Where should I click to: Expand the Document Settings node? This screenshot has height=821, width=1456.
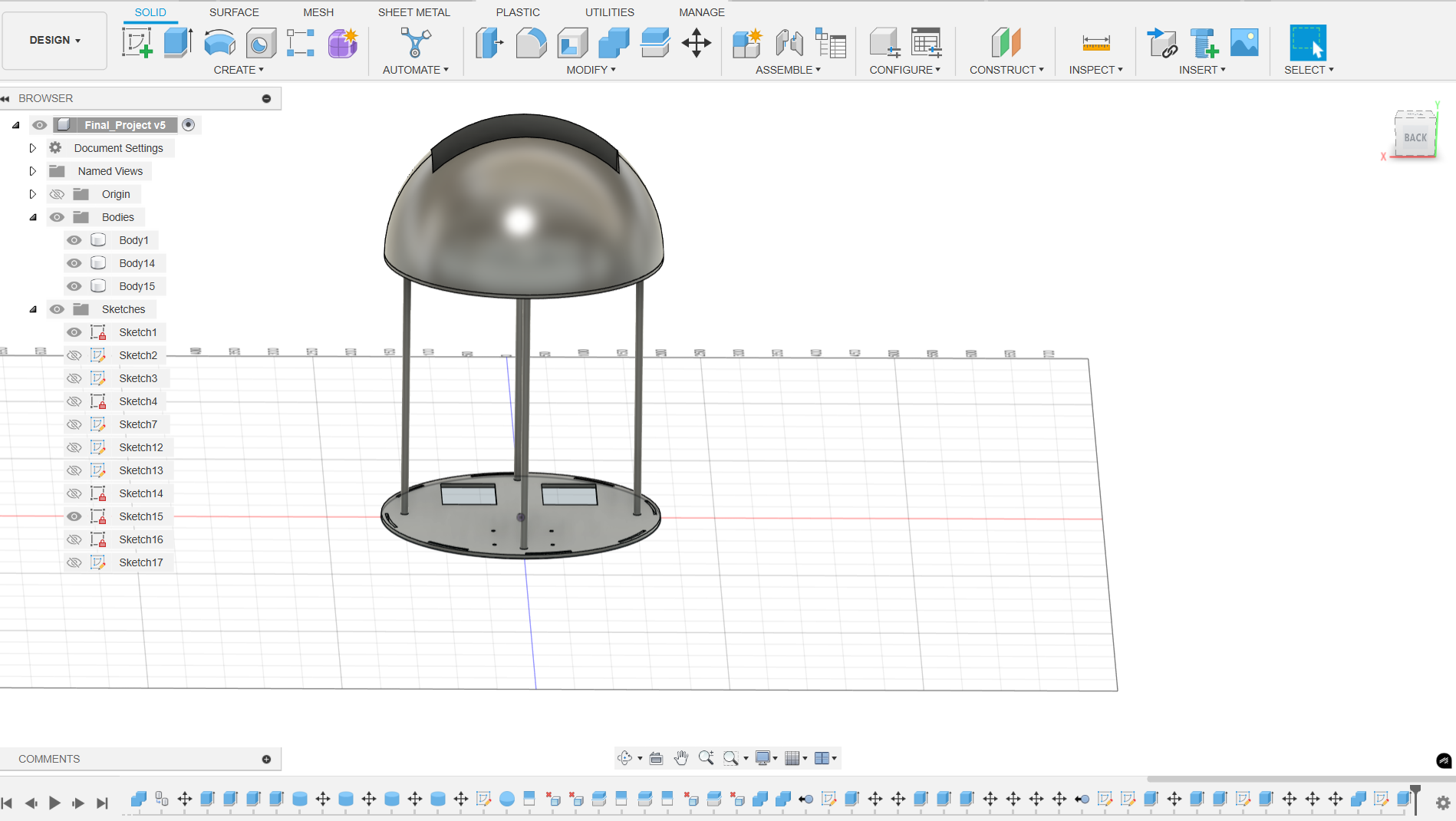(33, 148)
